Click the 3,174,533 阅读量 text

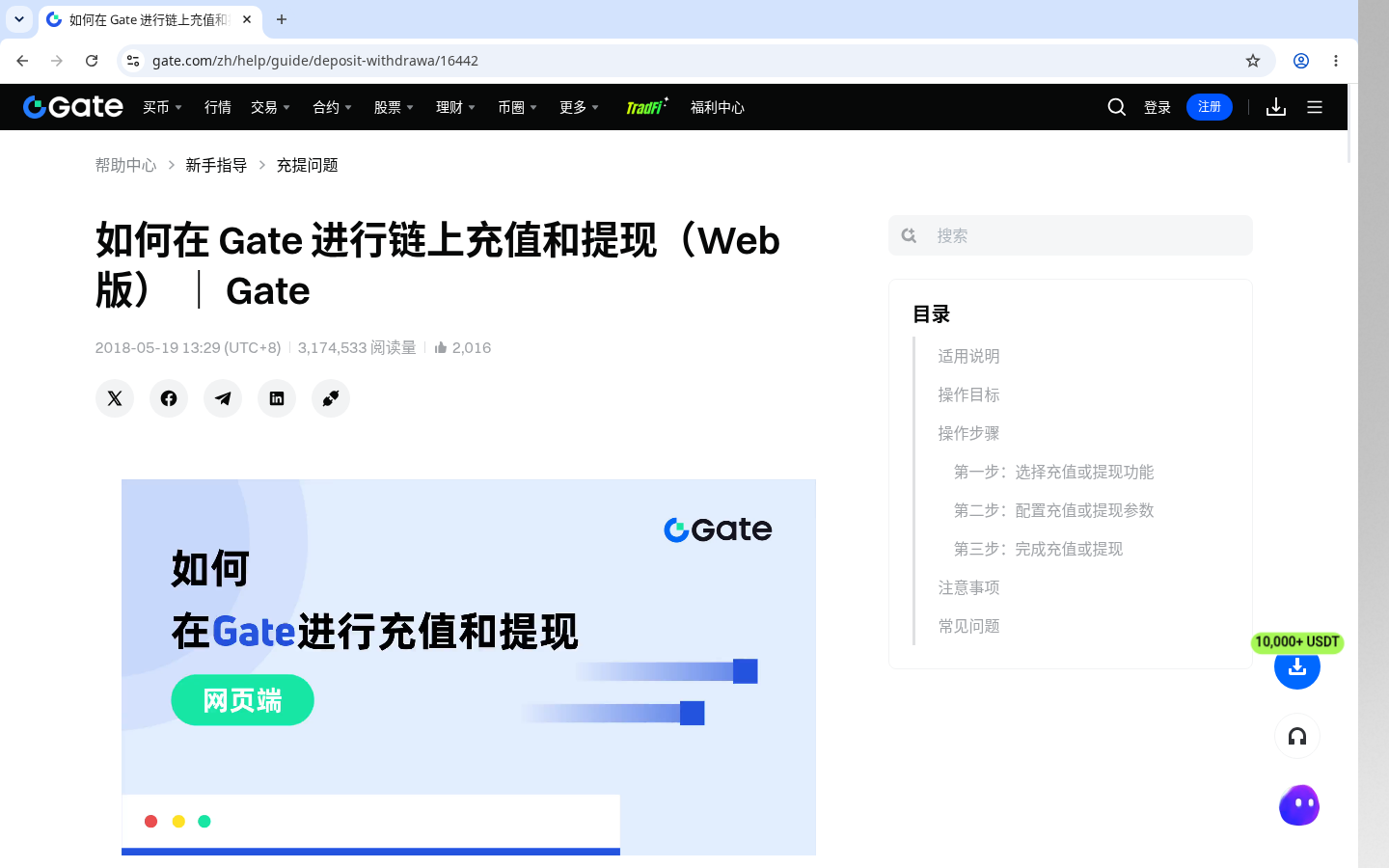click(357, 347)
